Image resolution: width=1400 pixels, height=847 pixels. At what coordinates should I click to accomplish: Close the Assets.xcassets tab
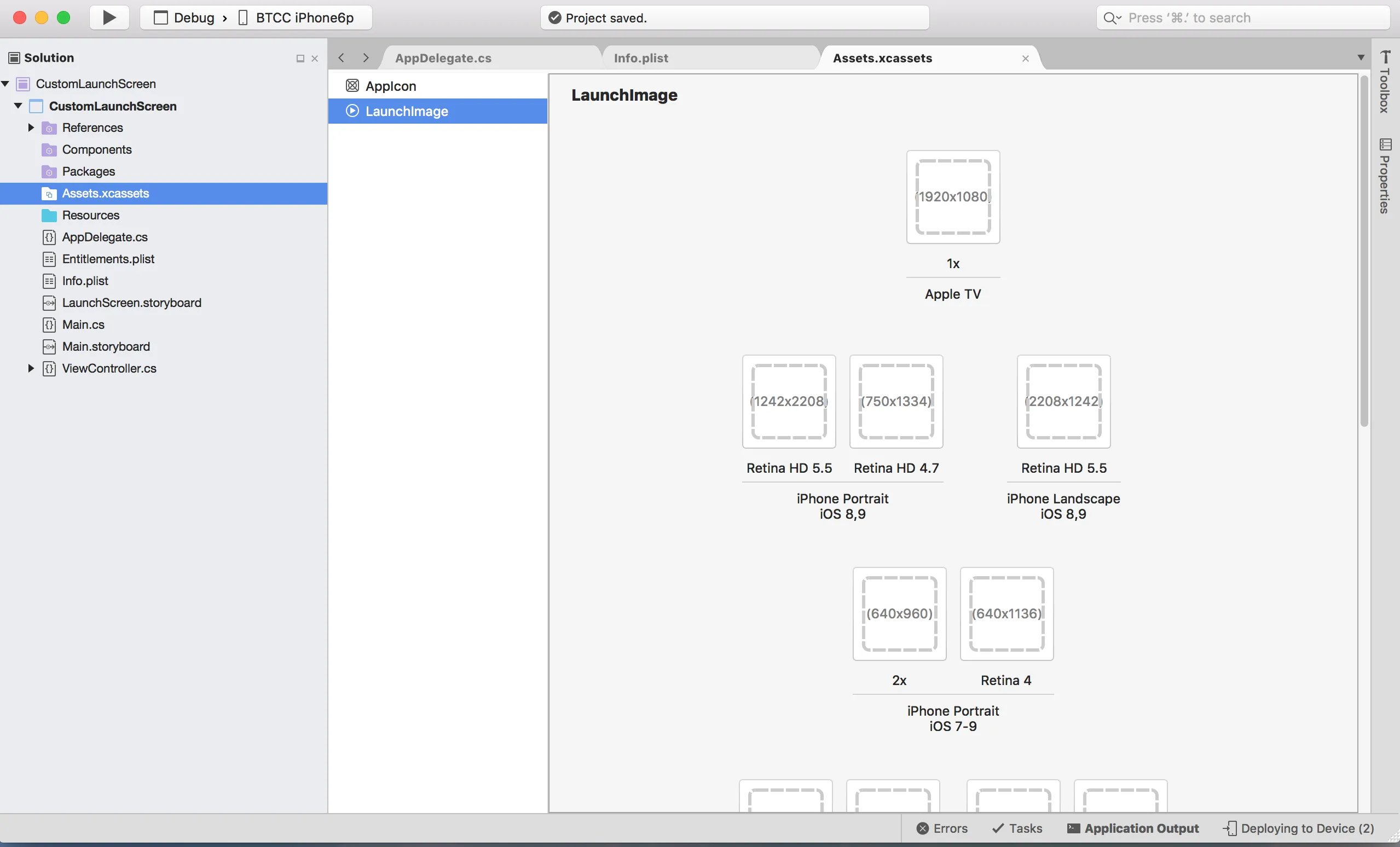click(x=1025, y=59)
